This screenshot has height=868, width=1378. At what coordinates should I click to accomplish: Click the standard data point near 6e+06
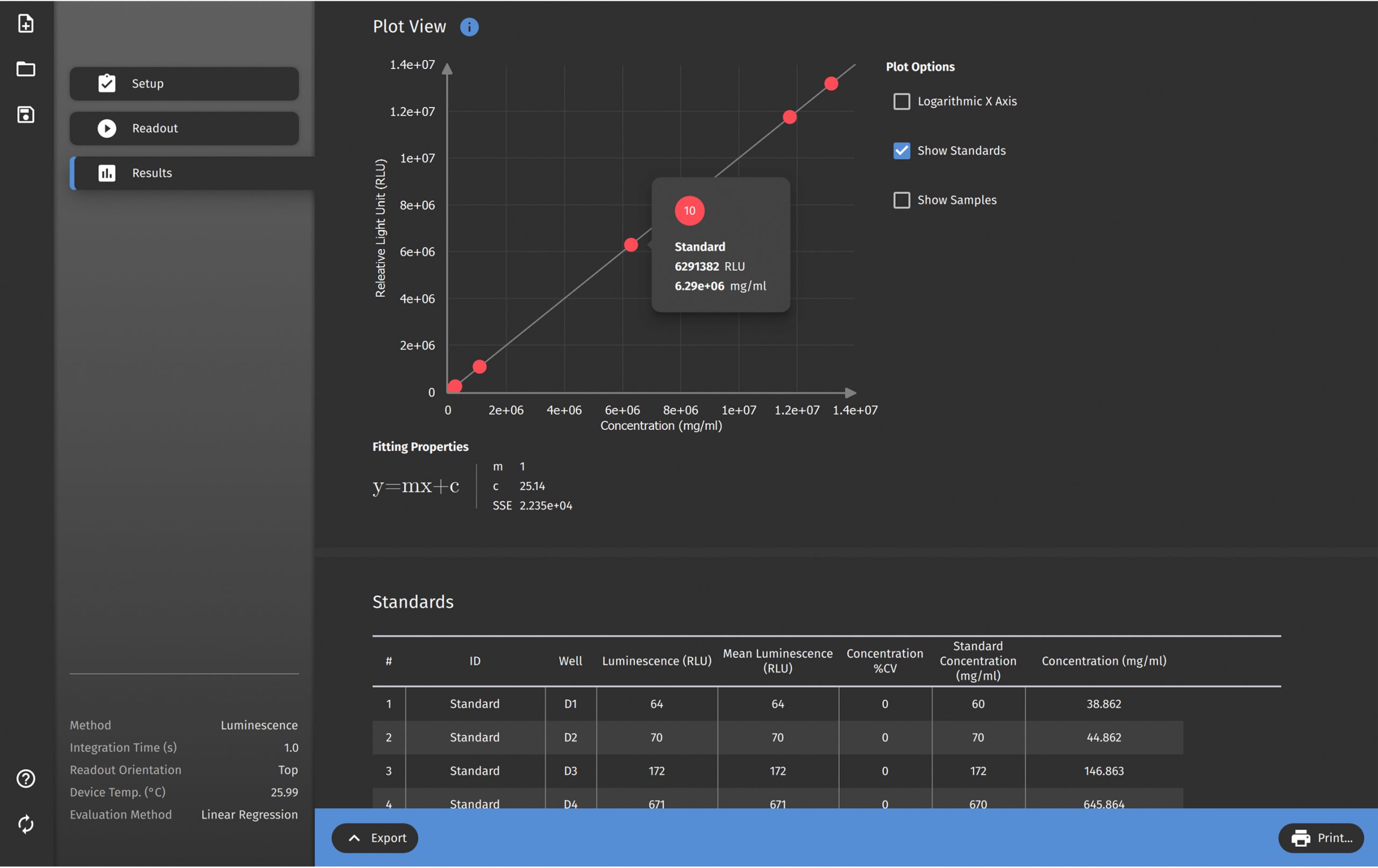click(x=631, y=245)
